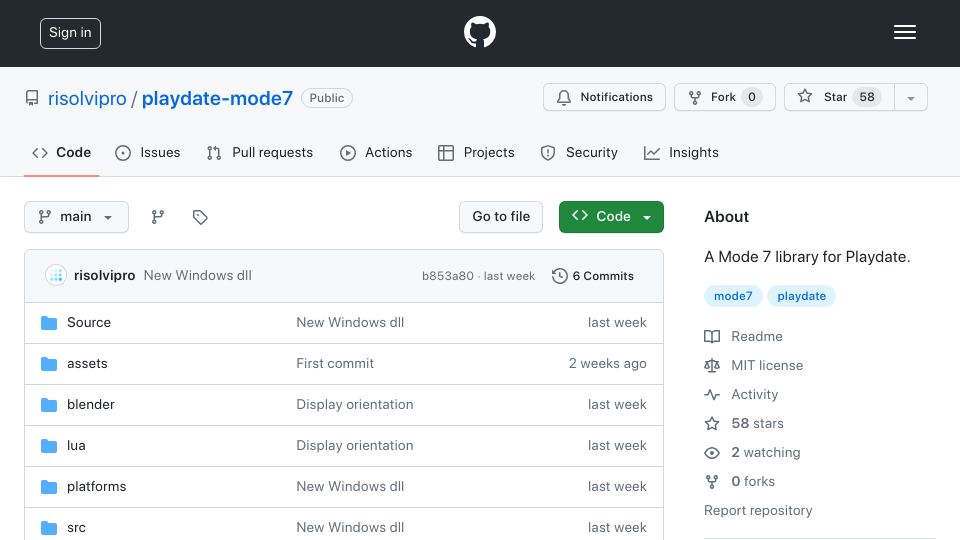Open the Source folder
Screen dimensions: 960x540
coord(89,323)
